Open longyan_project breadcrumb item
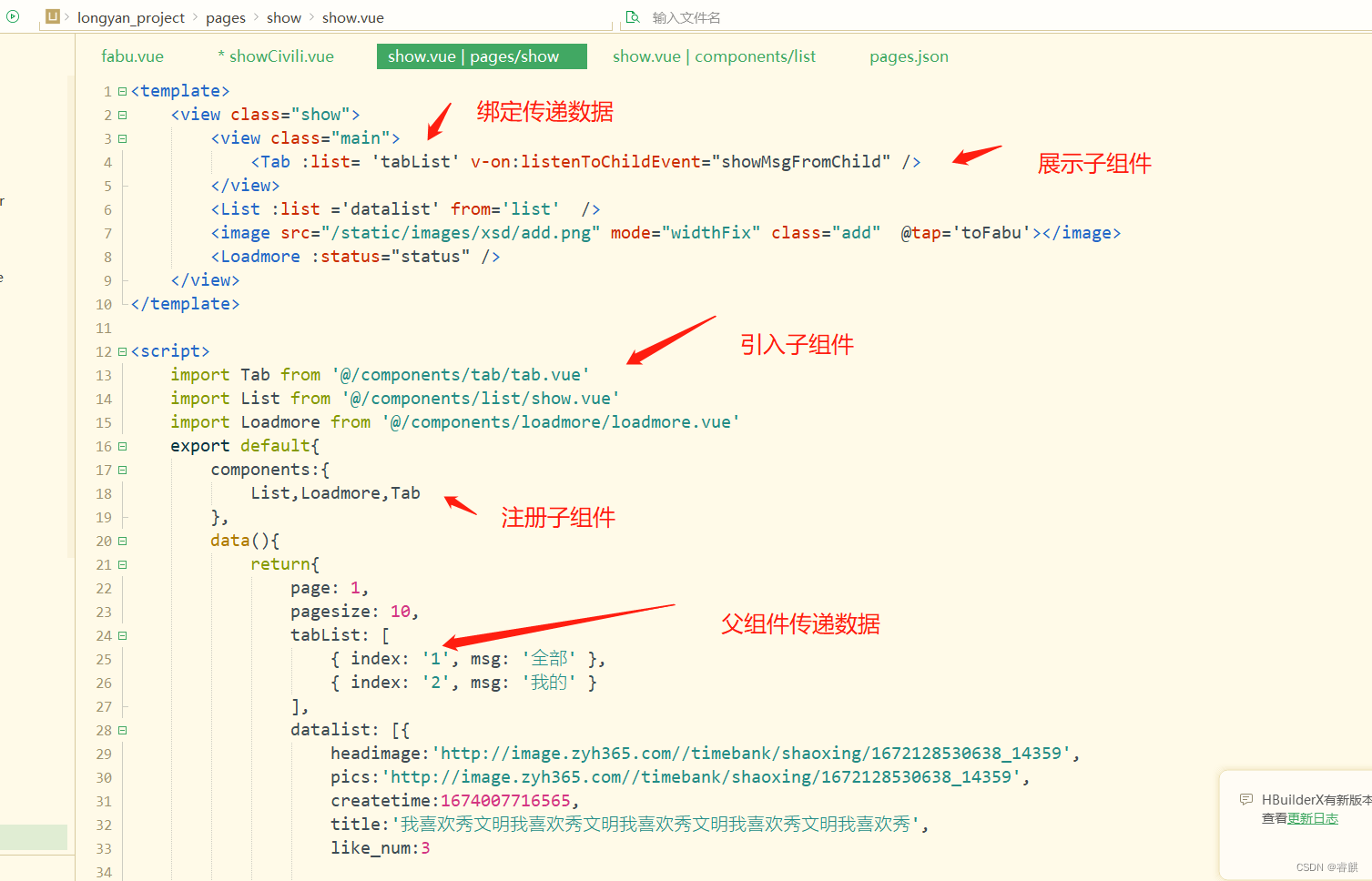 click(x=130, y=17)
